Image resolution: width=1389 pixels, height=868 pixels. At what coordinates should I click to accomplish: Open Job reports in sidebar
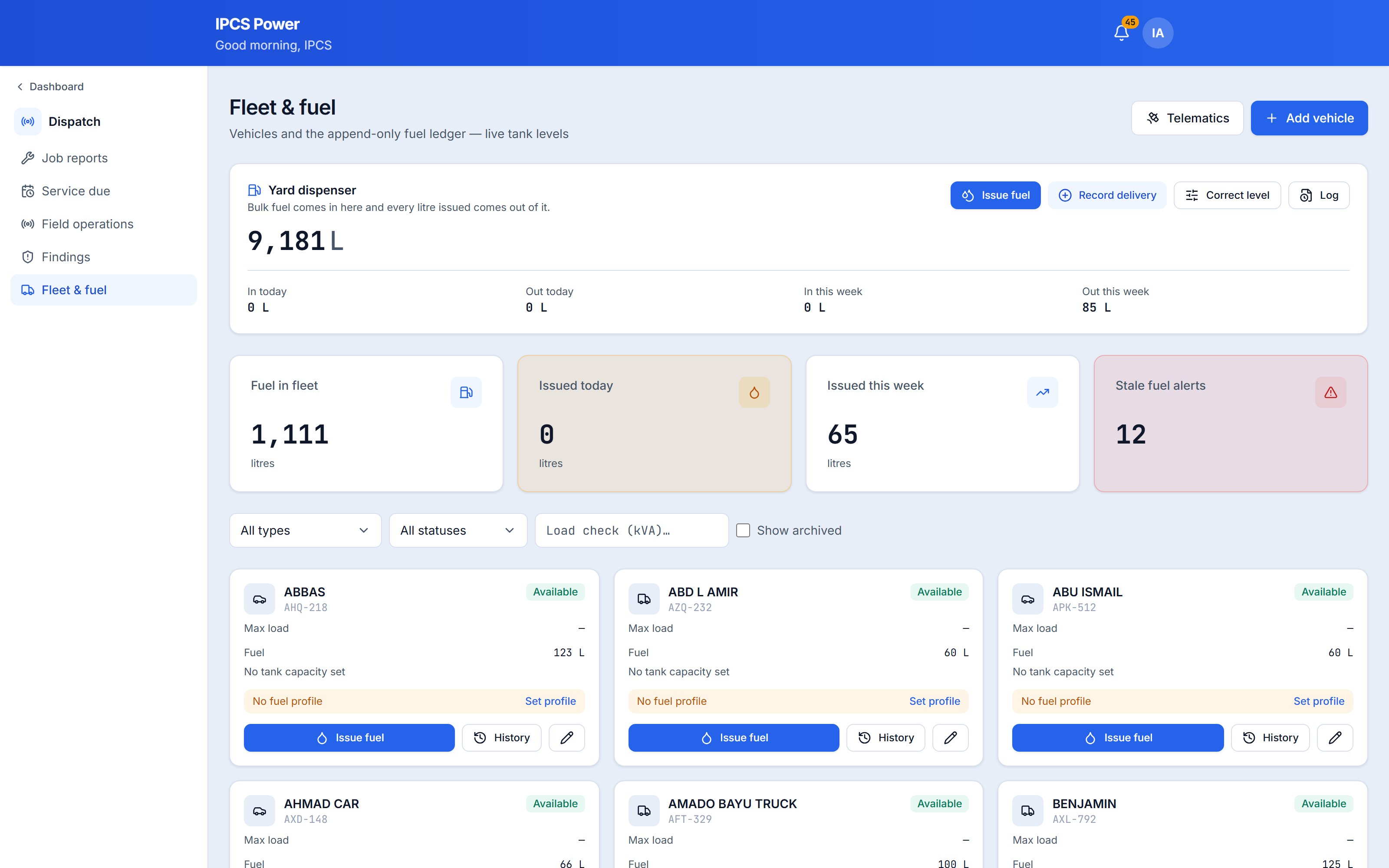tap(103, 158)
